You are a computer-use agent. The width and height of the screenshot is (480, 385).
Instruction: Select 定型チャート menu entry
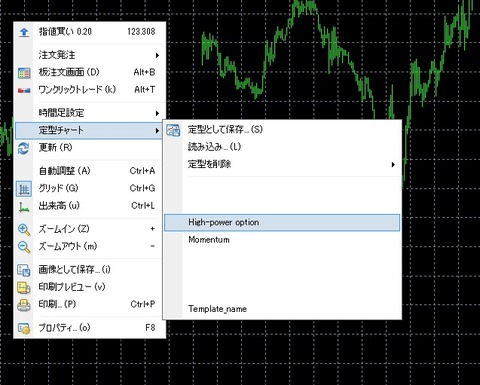pos(89,130)
